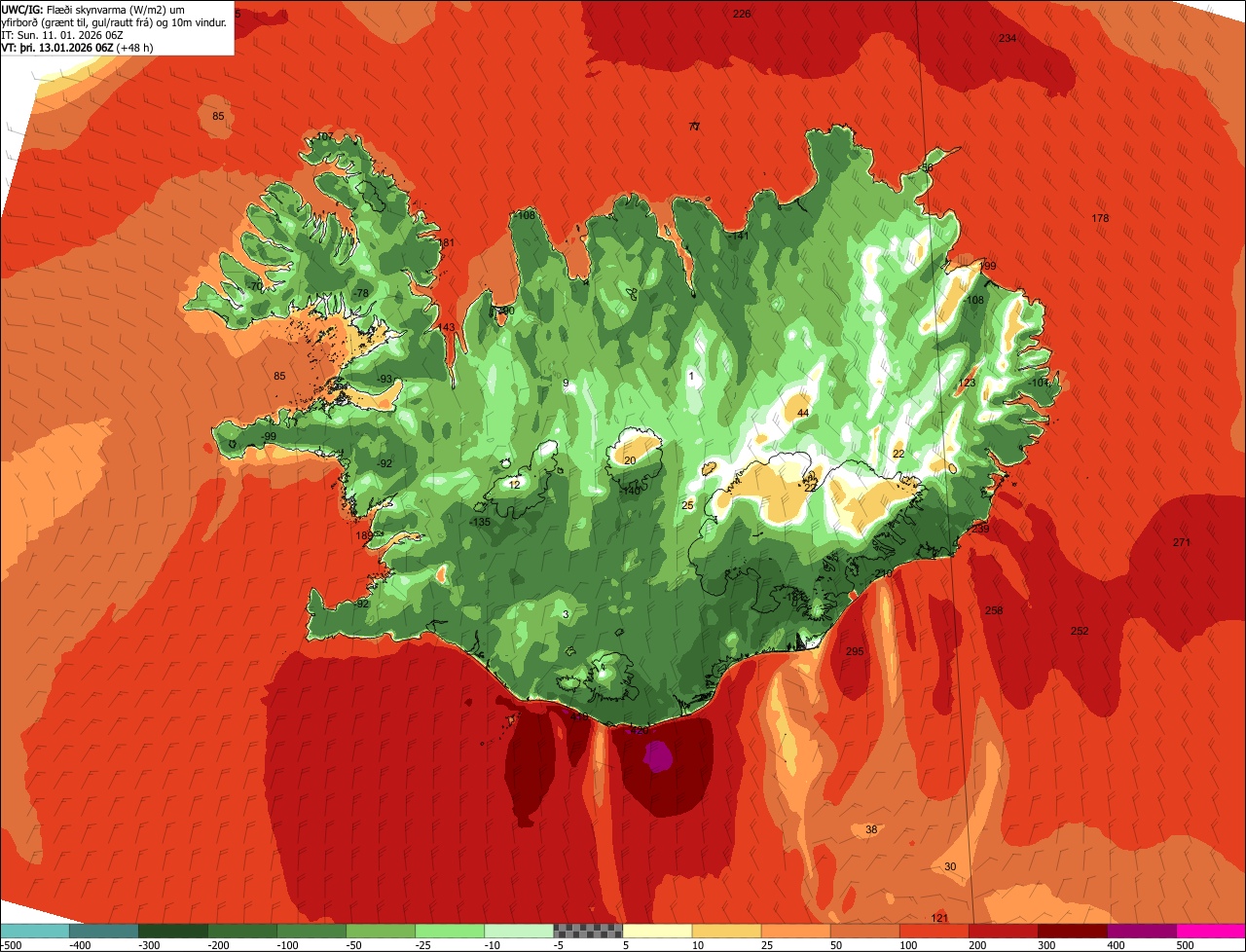1246x952 pixels.
Task: Click the legend swatch between 200 and 300
Action: (1003, 931)
